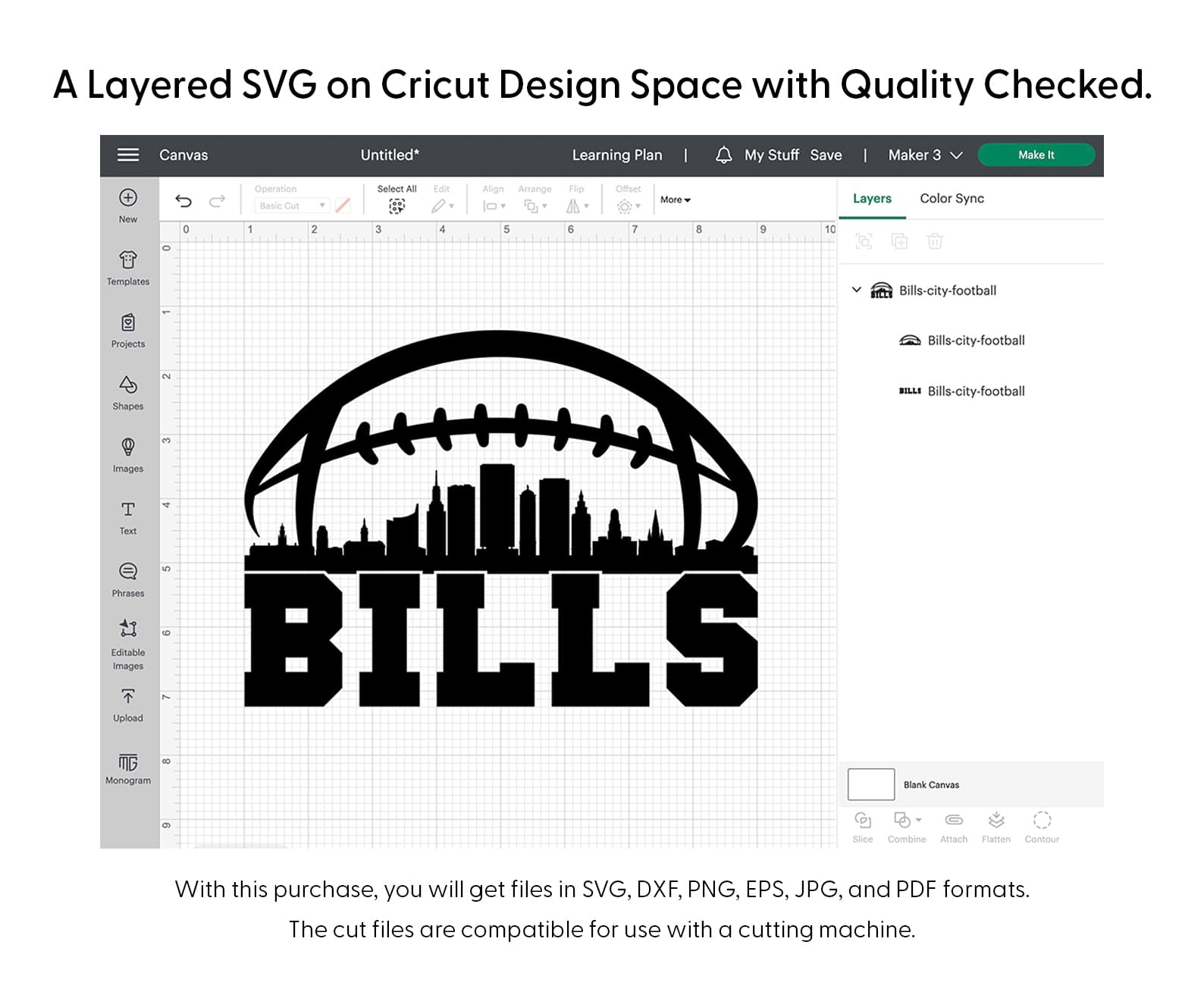Open the Maker 3 machine dropdown

tap(925, 155)
